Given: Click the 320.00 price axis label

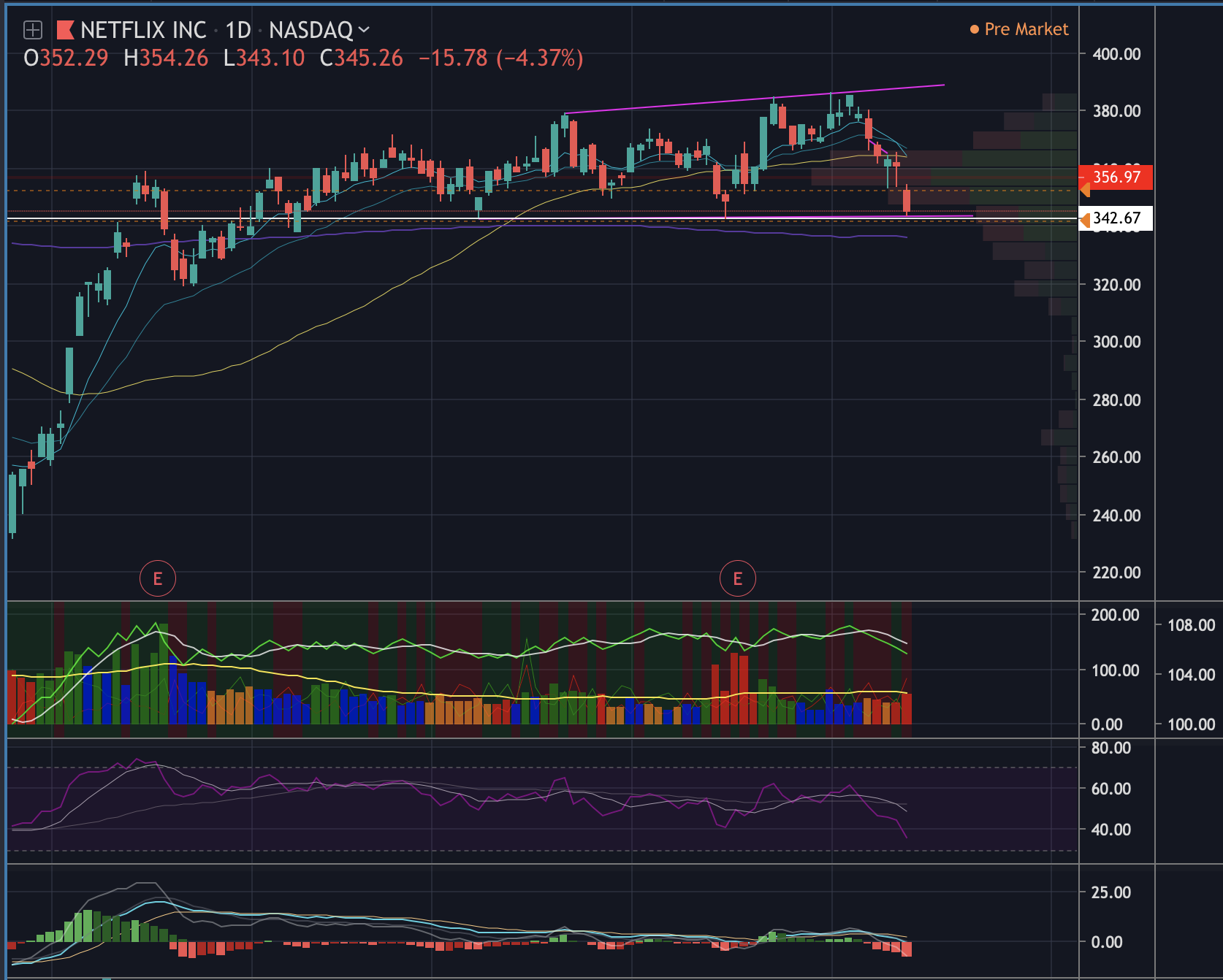Looking at the screenshot, I should point(1116,285).
